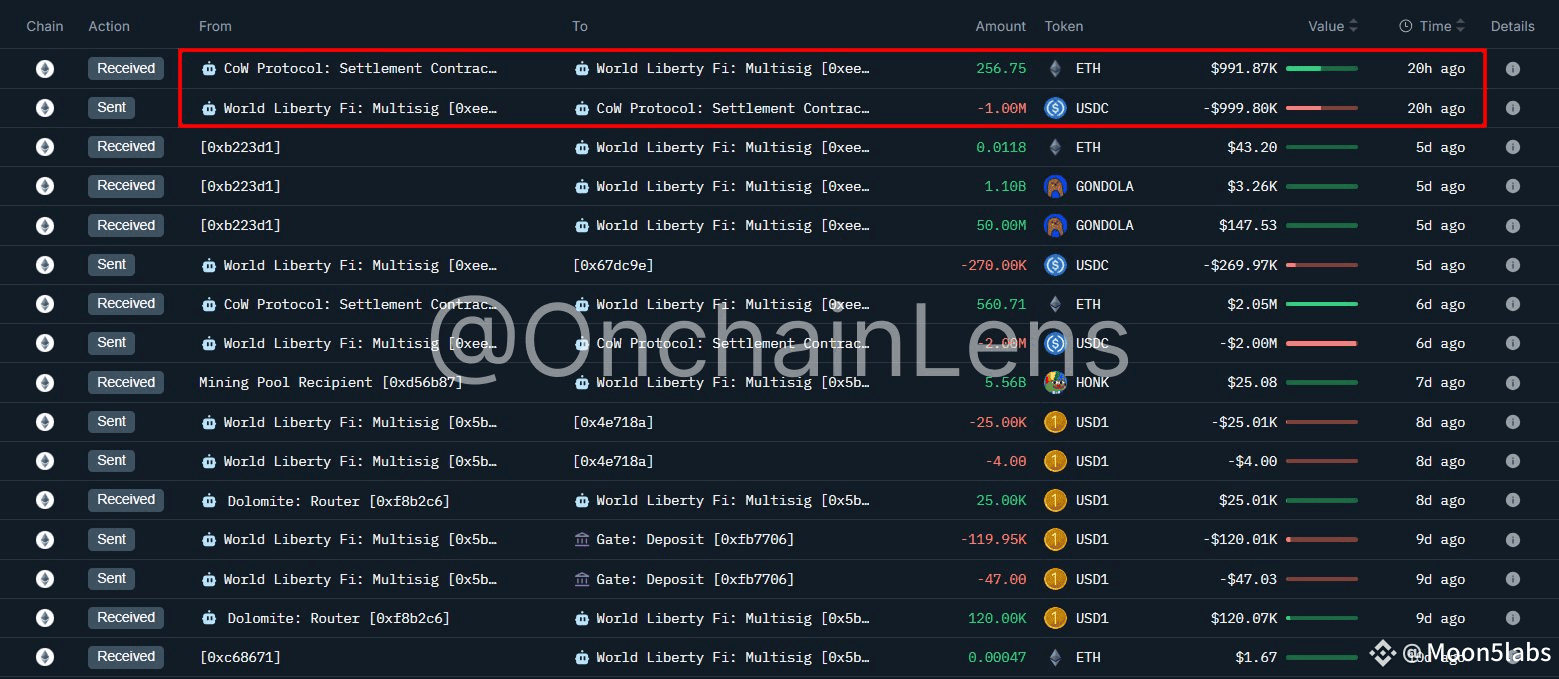Click the -$47.03 value cell
The width and height of the screenshot is (1559, 679).
1248,579
